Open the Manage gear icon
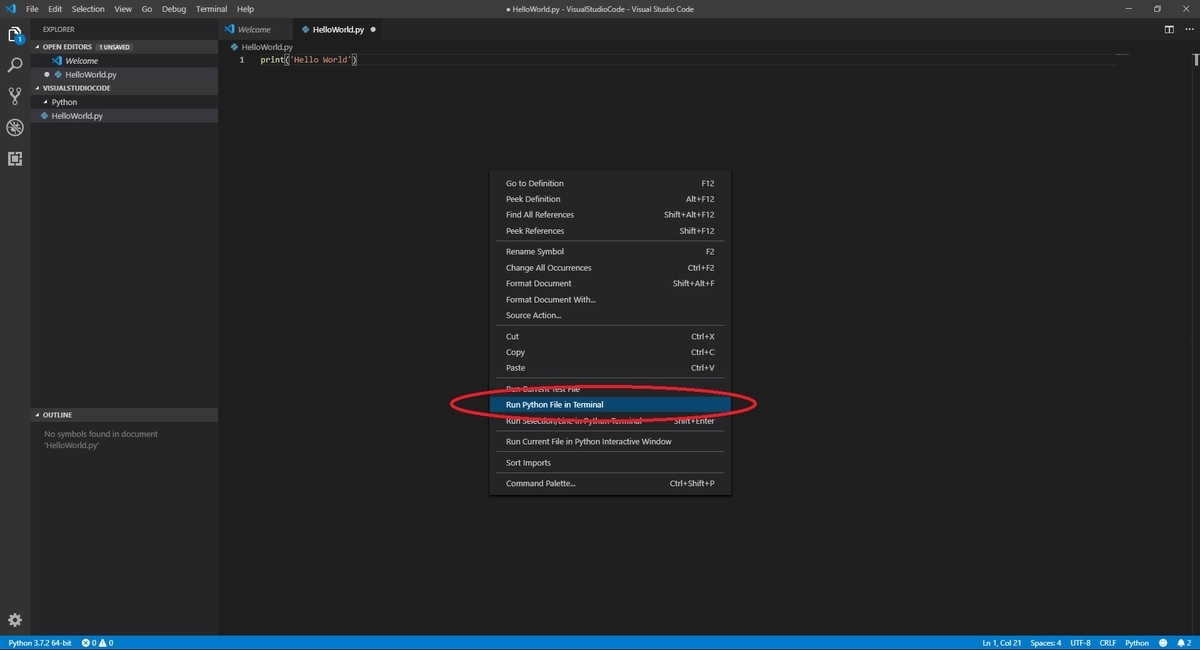The image size is (1200, 650). coord(15,620)
